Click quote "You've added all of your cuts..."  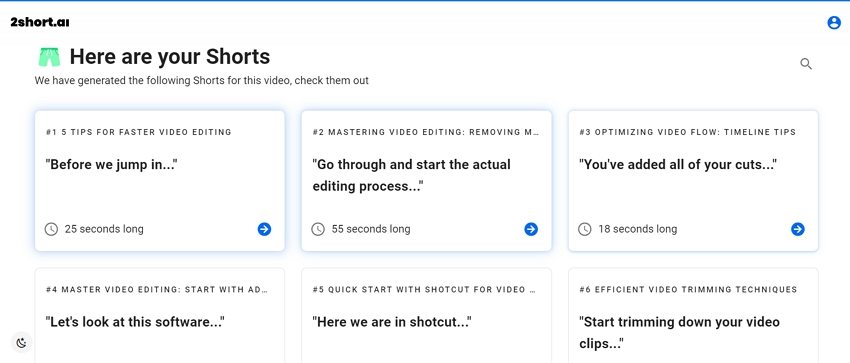(x=678, y=164)
